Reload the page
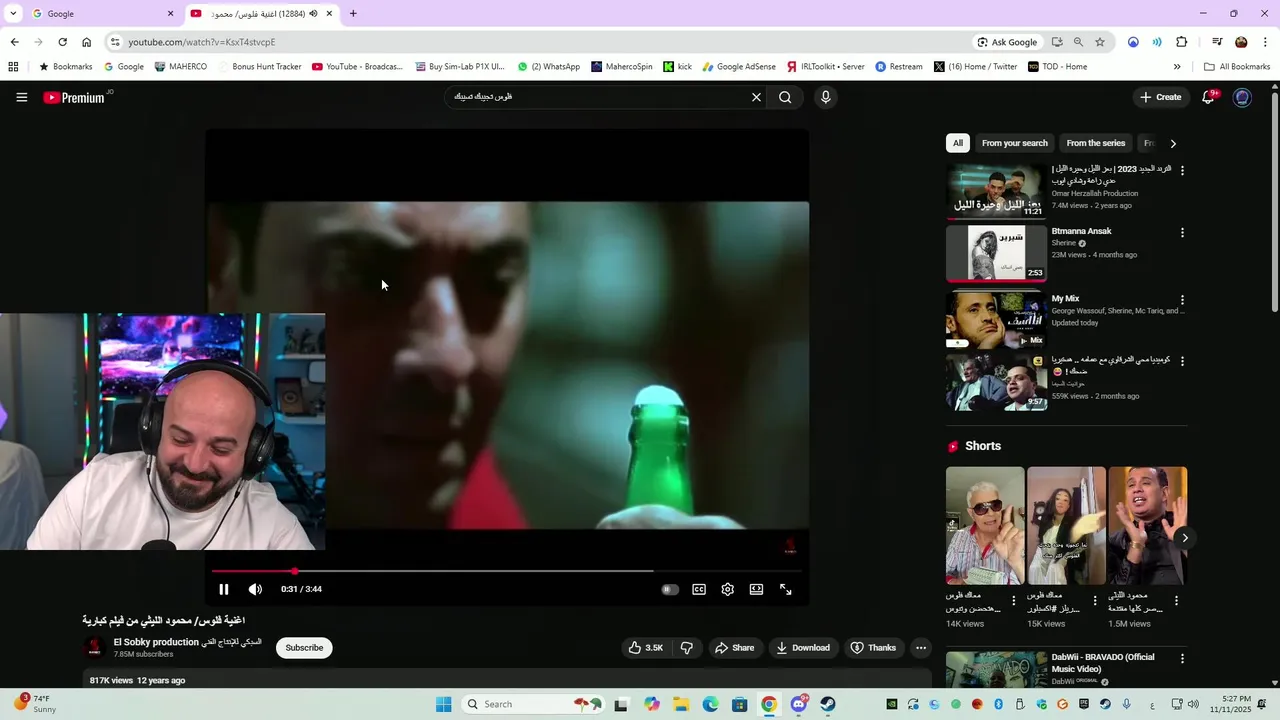Image resolution: width=1280 pixels, height=720 pixels. click(x=62, y=42)
